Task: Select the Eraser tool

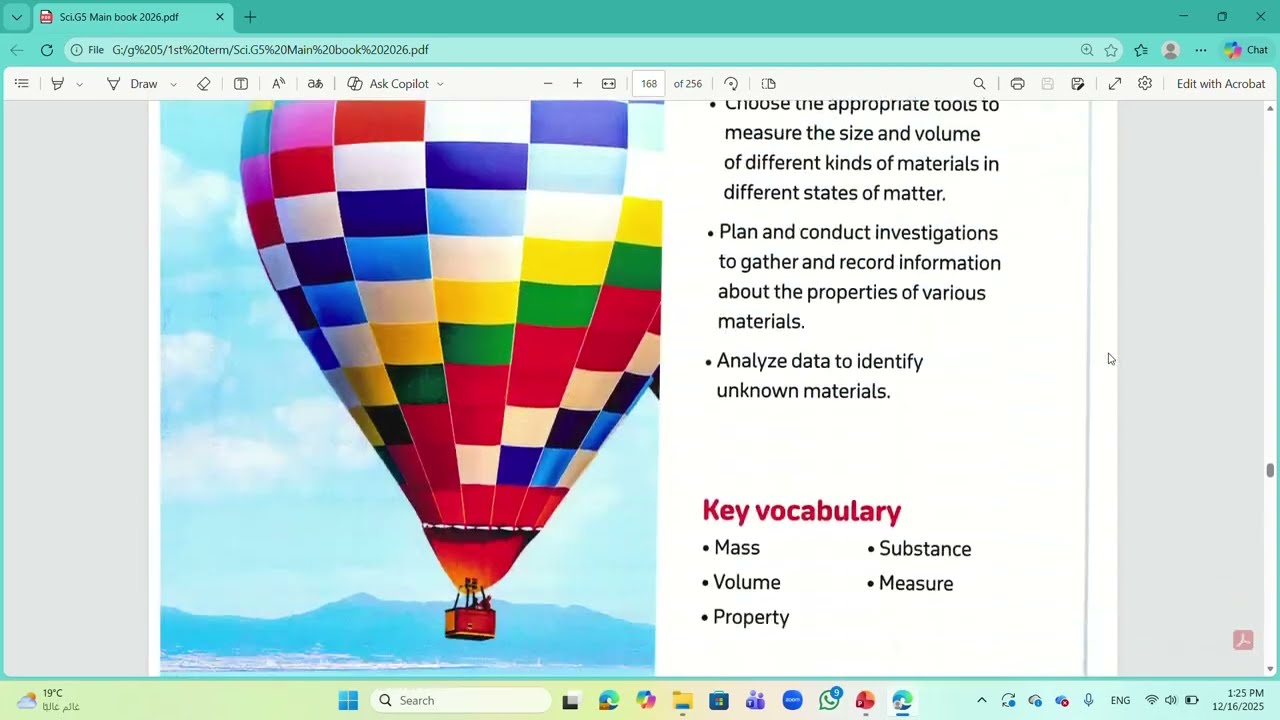Action: (x=204, y=84)
